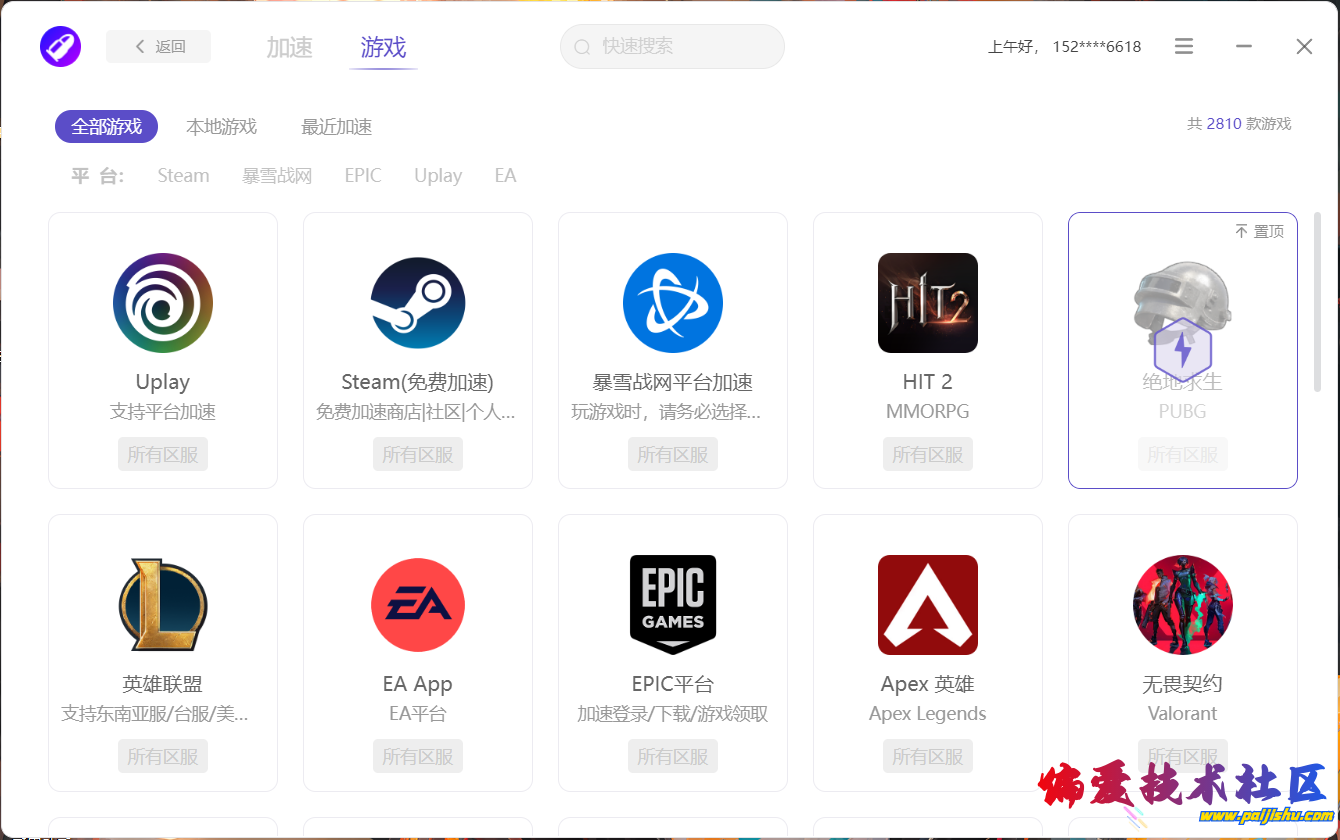Select the 本地游戏 filter tab
The image size is (1340, 840).
[x=221, y=127]
